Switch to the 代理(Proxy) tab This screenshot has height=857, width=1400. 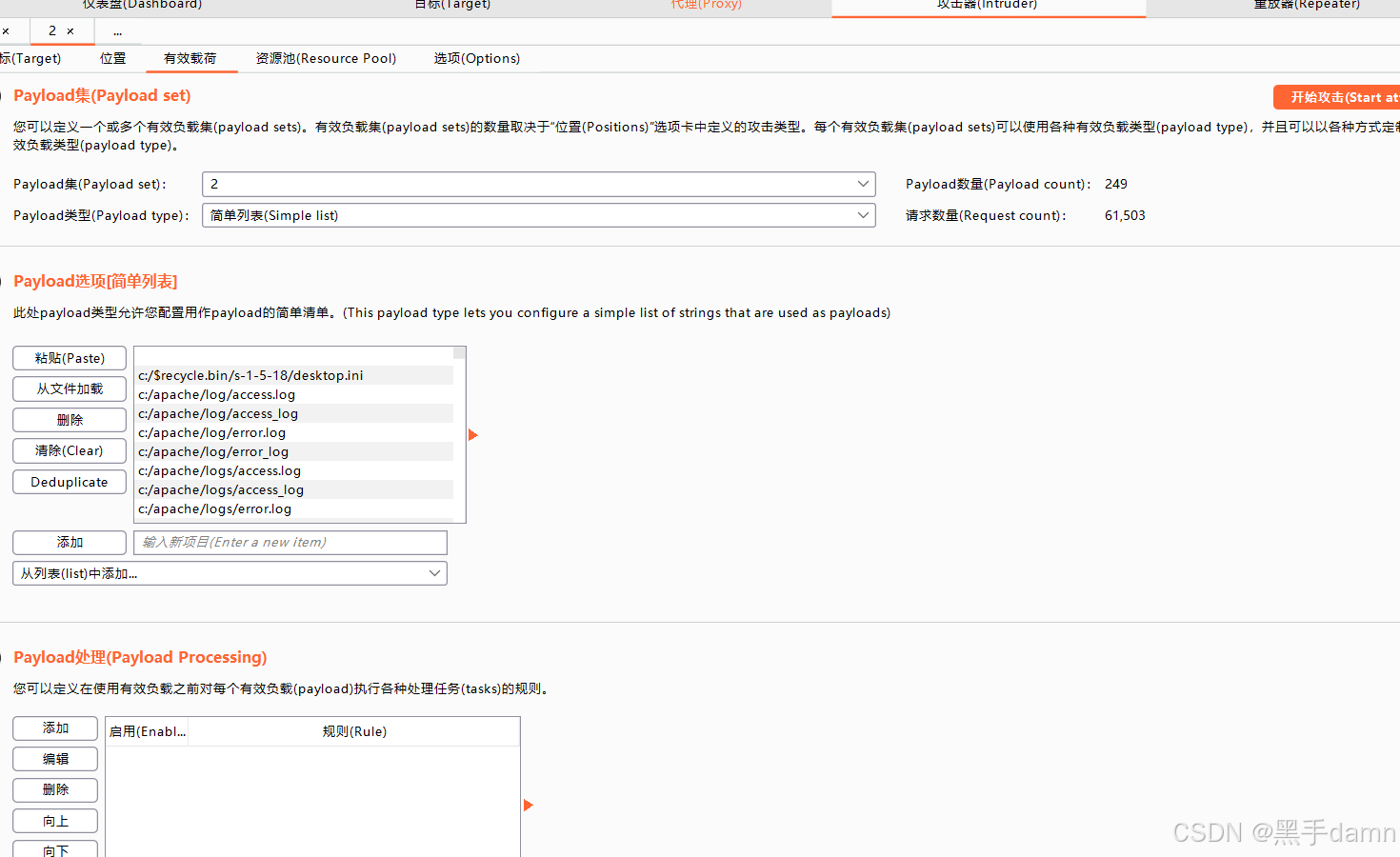706,6
